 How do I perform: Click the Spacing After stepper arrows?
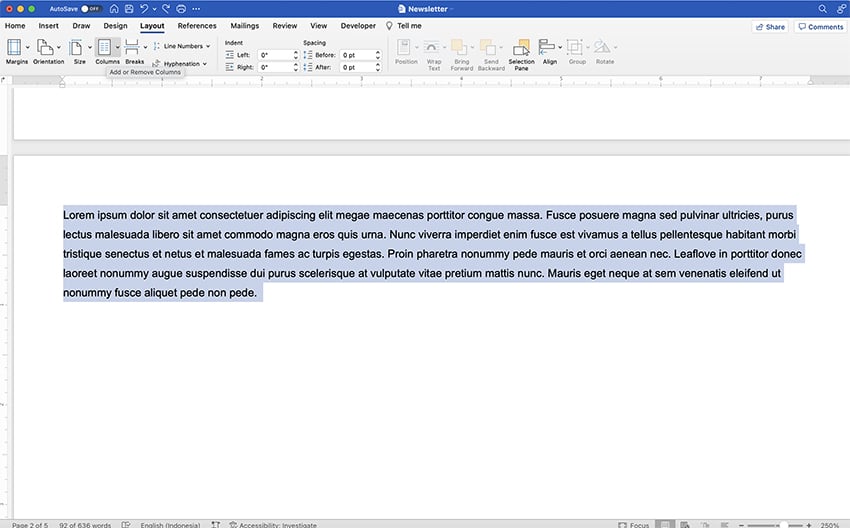(378, 67)
